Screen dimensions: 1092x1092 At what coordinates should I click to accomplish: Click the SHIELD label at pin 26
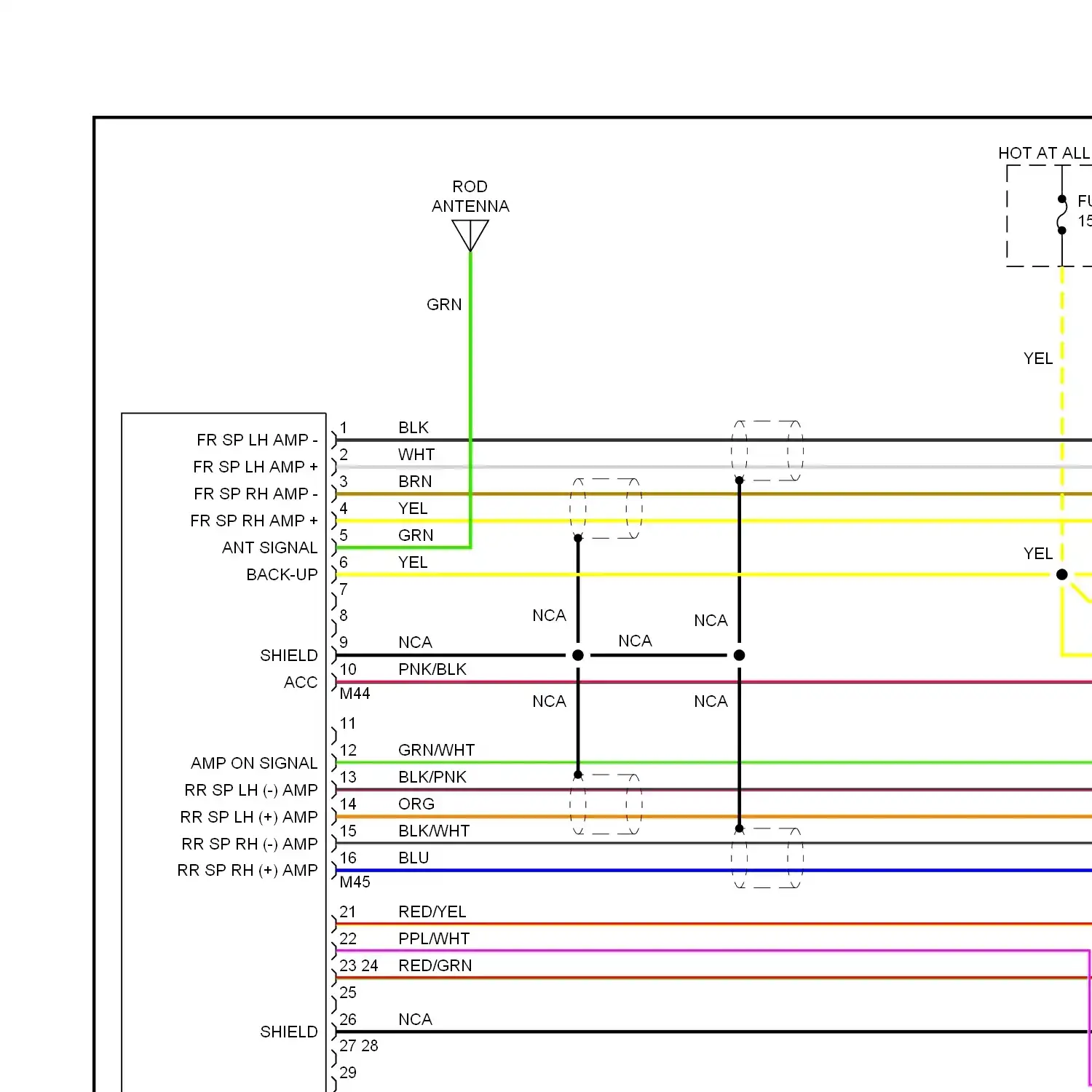(289, 1032)
